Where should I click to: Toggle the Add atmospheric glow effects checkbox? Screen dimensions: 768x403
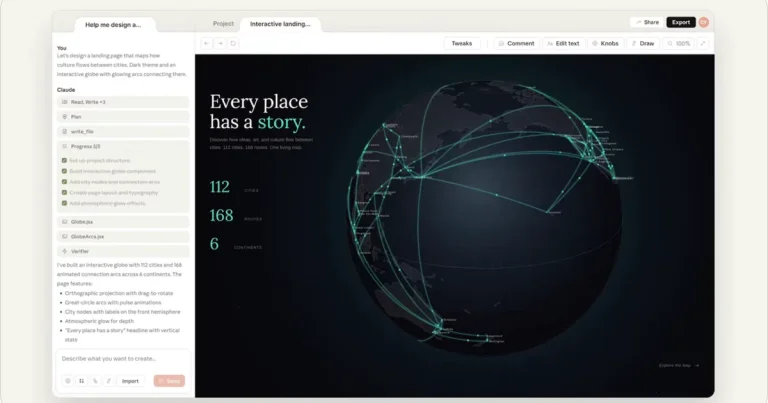(x=64, y=203)
